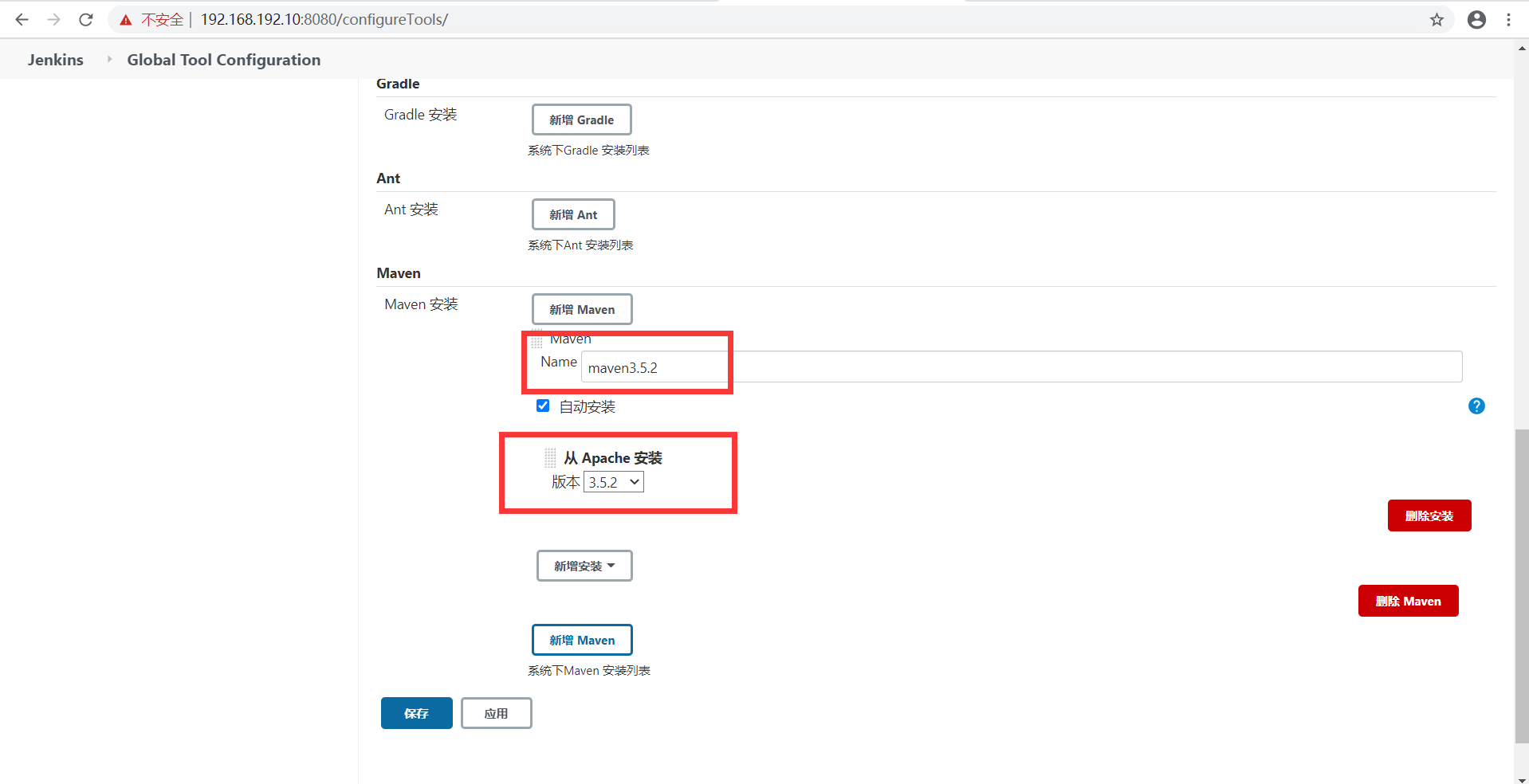Click the 系统下Gradle 安装列表 text
The width and height of the screenshot is (1529, 784).
[x=588, y=151]
